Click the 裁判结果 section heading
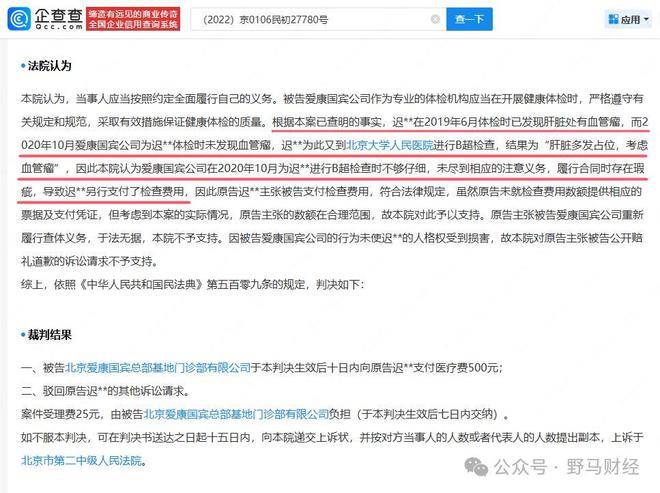 (x=50, y=335)
